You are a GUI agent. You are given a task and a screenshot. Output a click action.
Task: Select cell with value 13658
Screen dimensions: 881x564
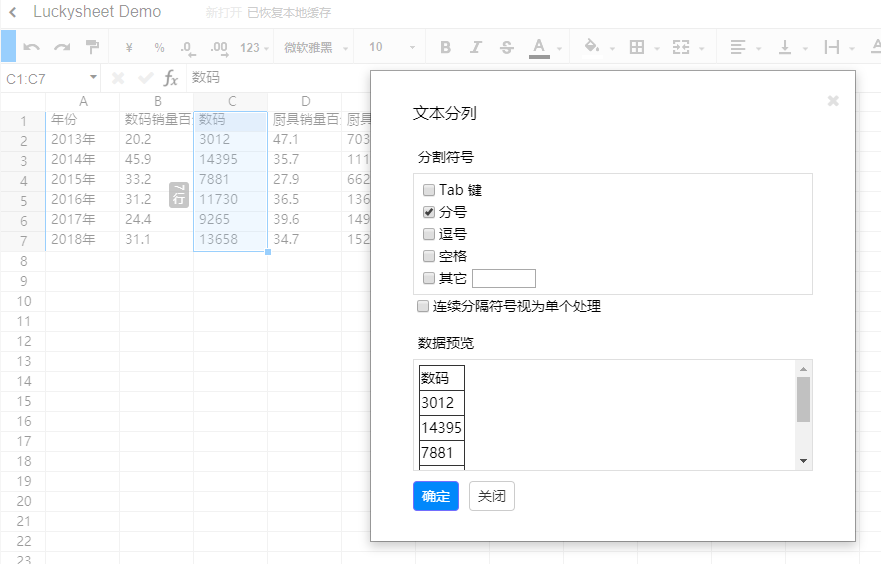pos(230,240)
